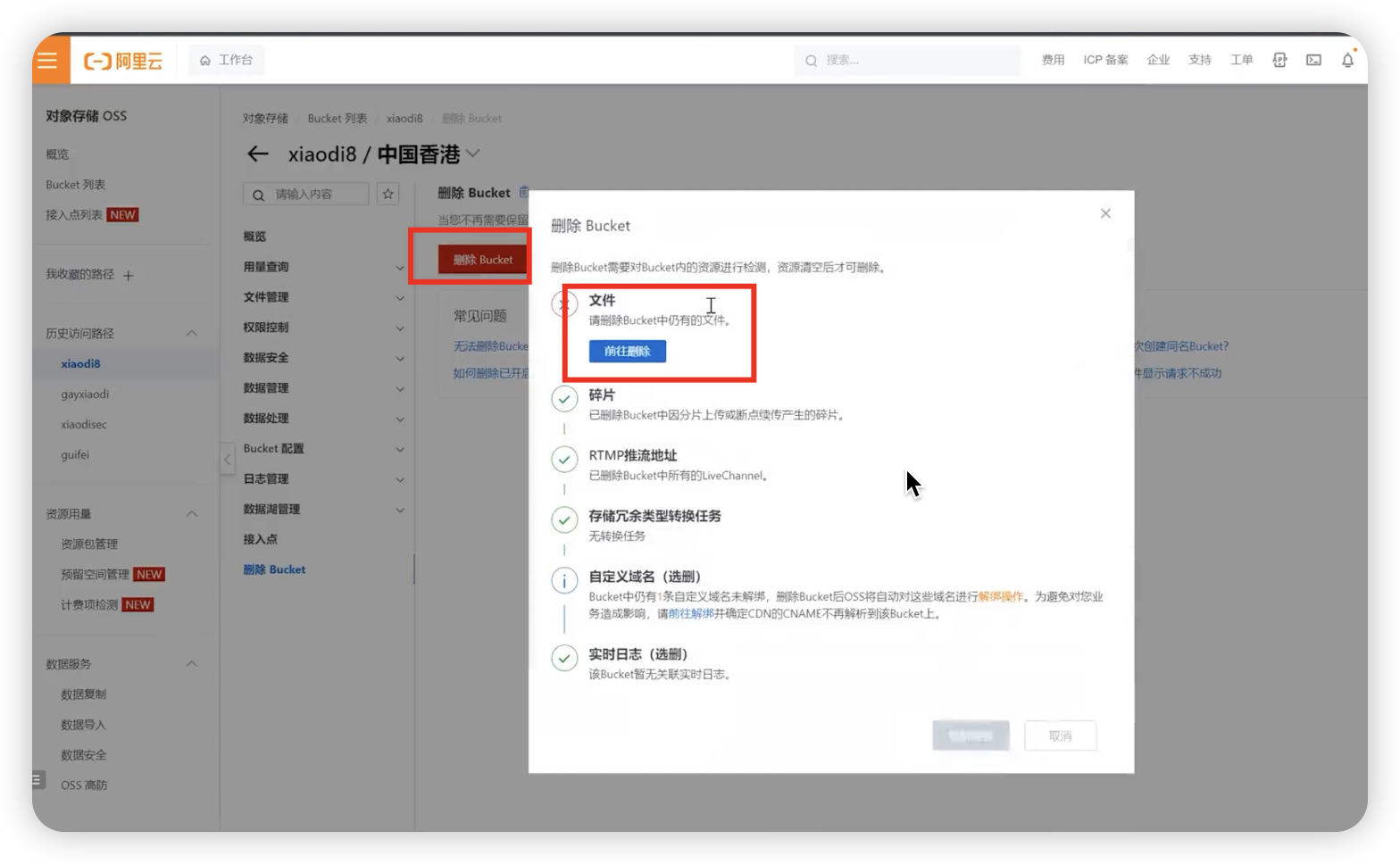Select xiaodisec in the history paths

[84, 425]
